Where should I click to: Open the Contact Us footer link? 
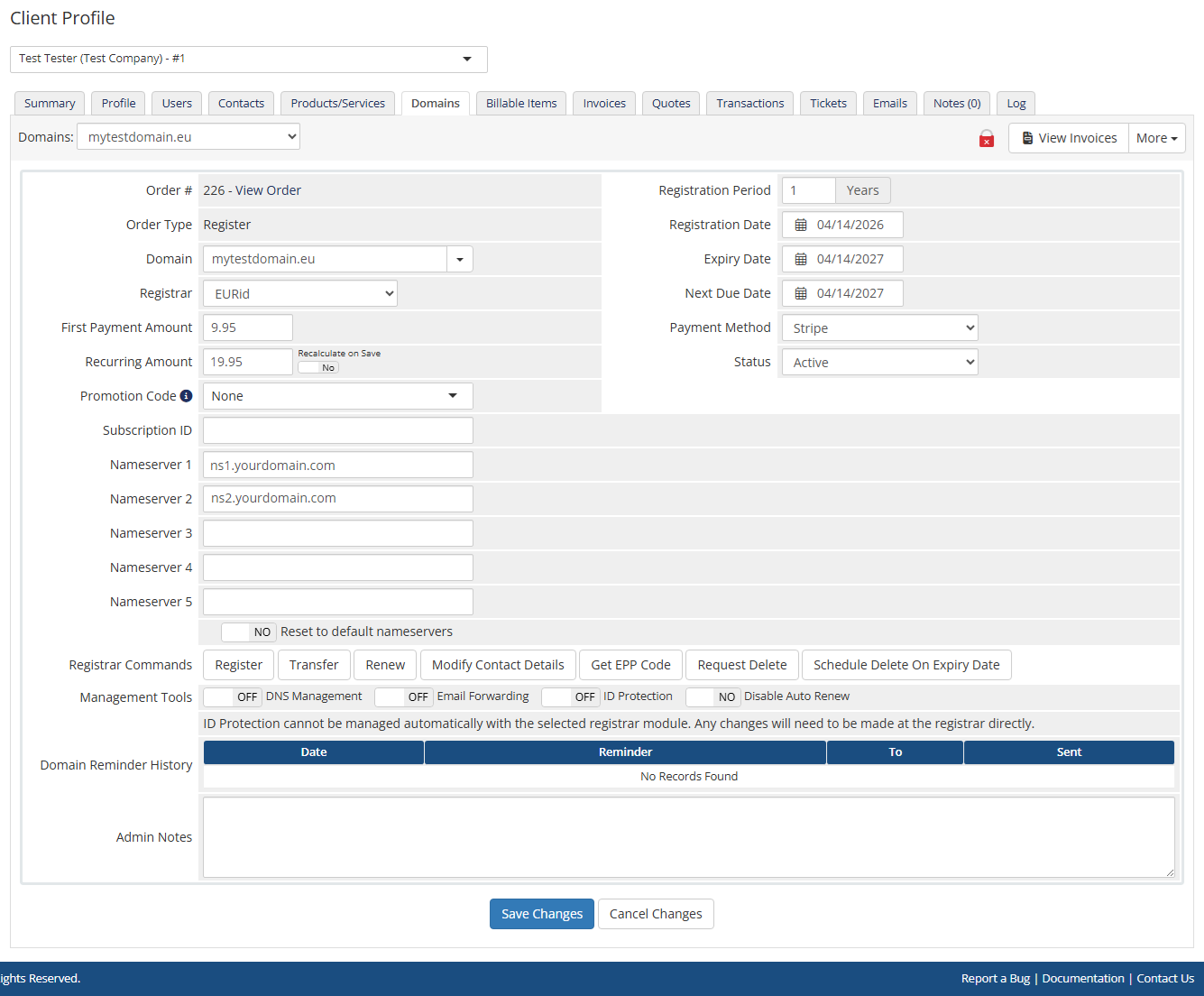click(1165, 979)
